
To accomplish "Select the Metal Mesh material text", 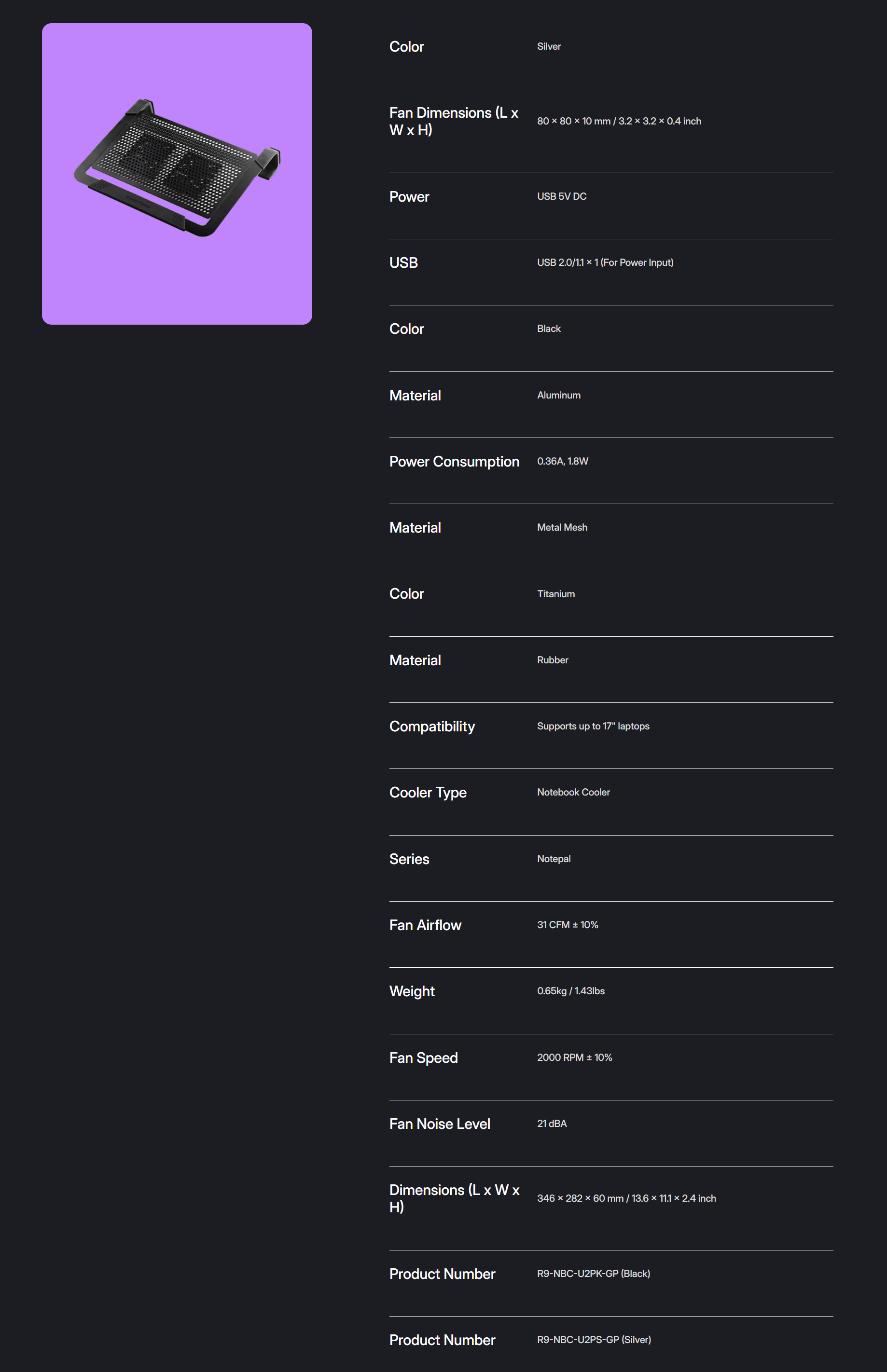I will (x=562, y=527).
